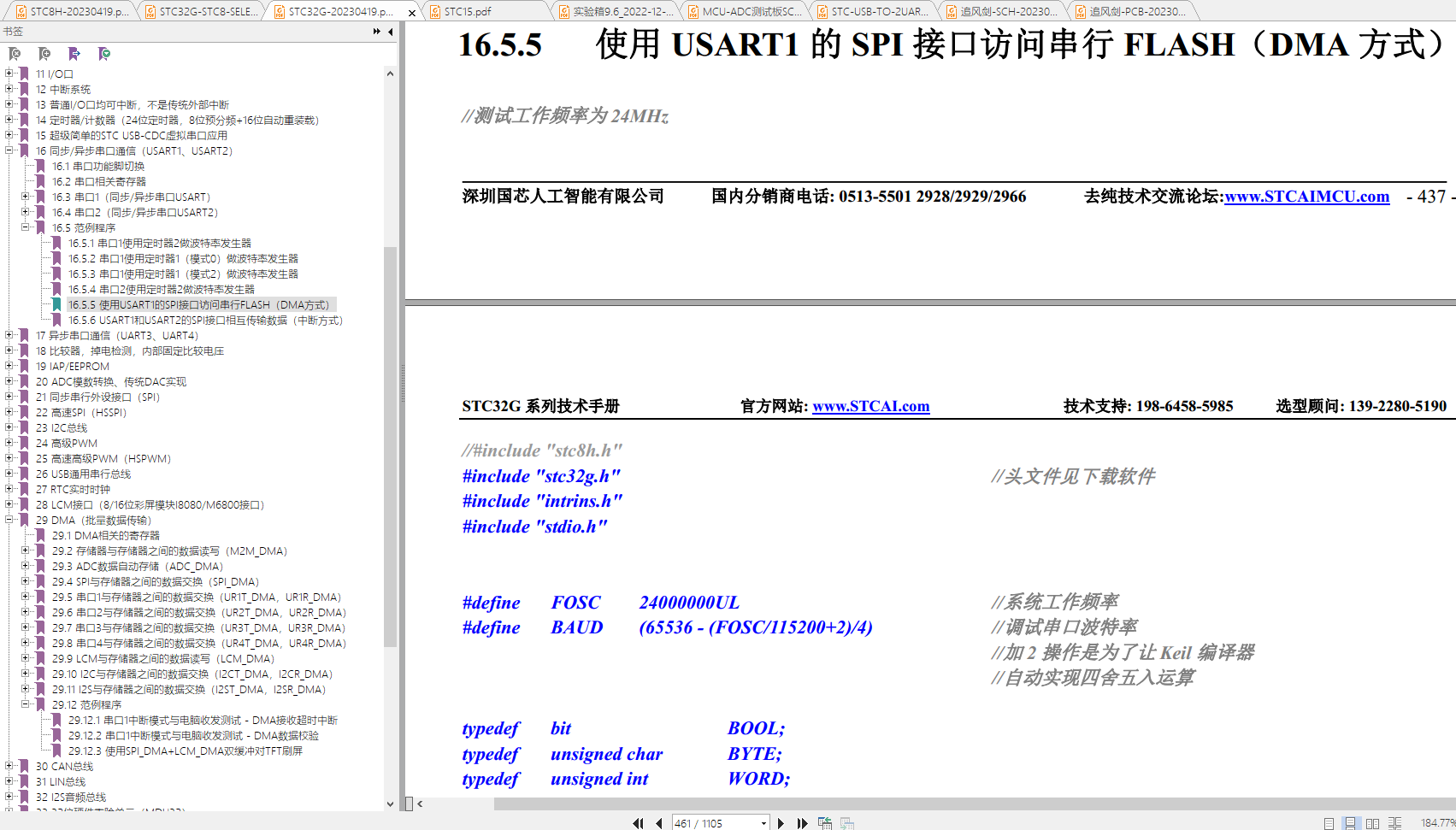Collapse chapter 16 同步/异步串口通信

[x=9, y=150]
